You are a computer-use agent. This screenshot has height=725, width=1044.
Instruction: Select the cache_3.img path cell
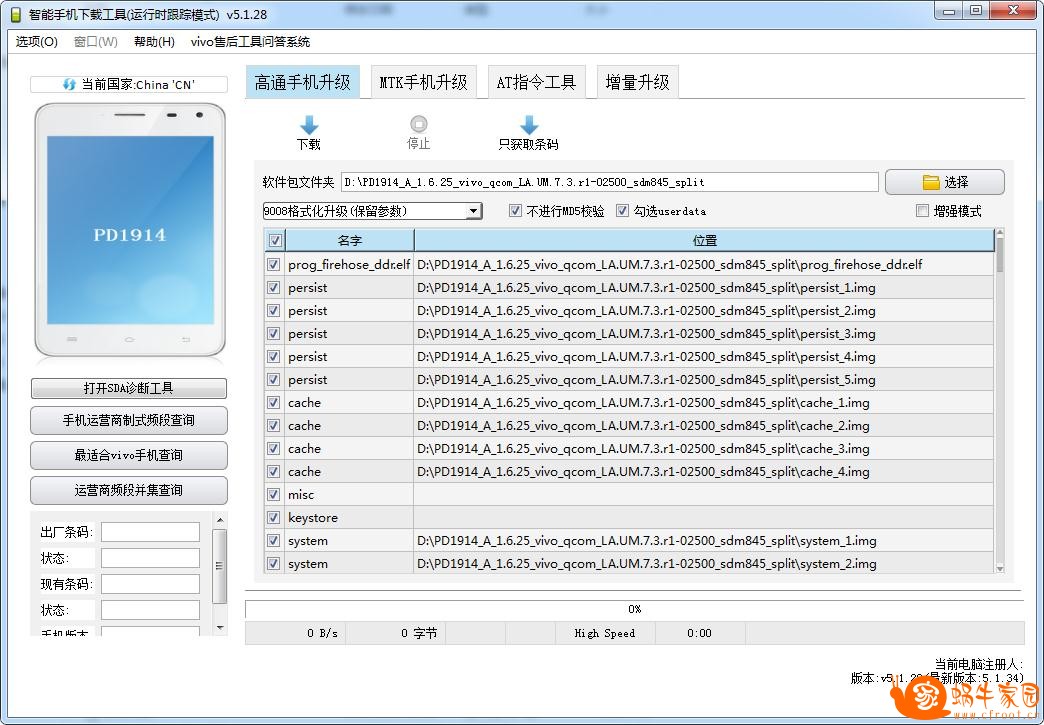(704, 448)
